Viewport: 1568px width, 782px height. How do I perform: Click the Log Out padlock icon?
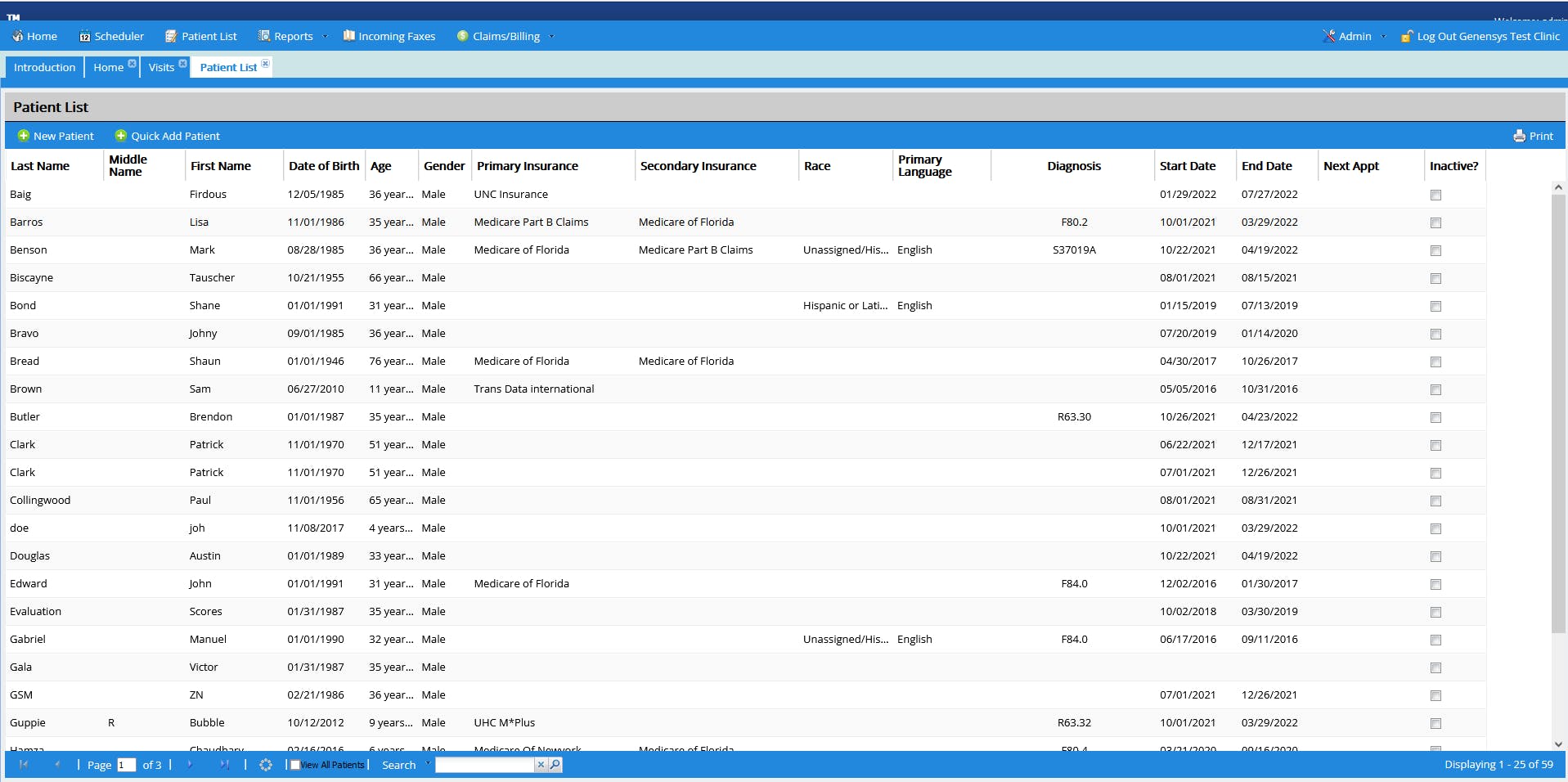tap(1407, 36)
